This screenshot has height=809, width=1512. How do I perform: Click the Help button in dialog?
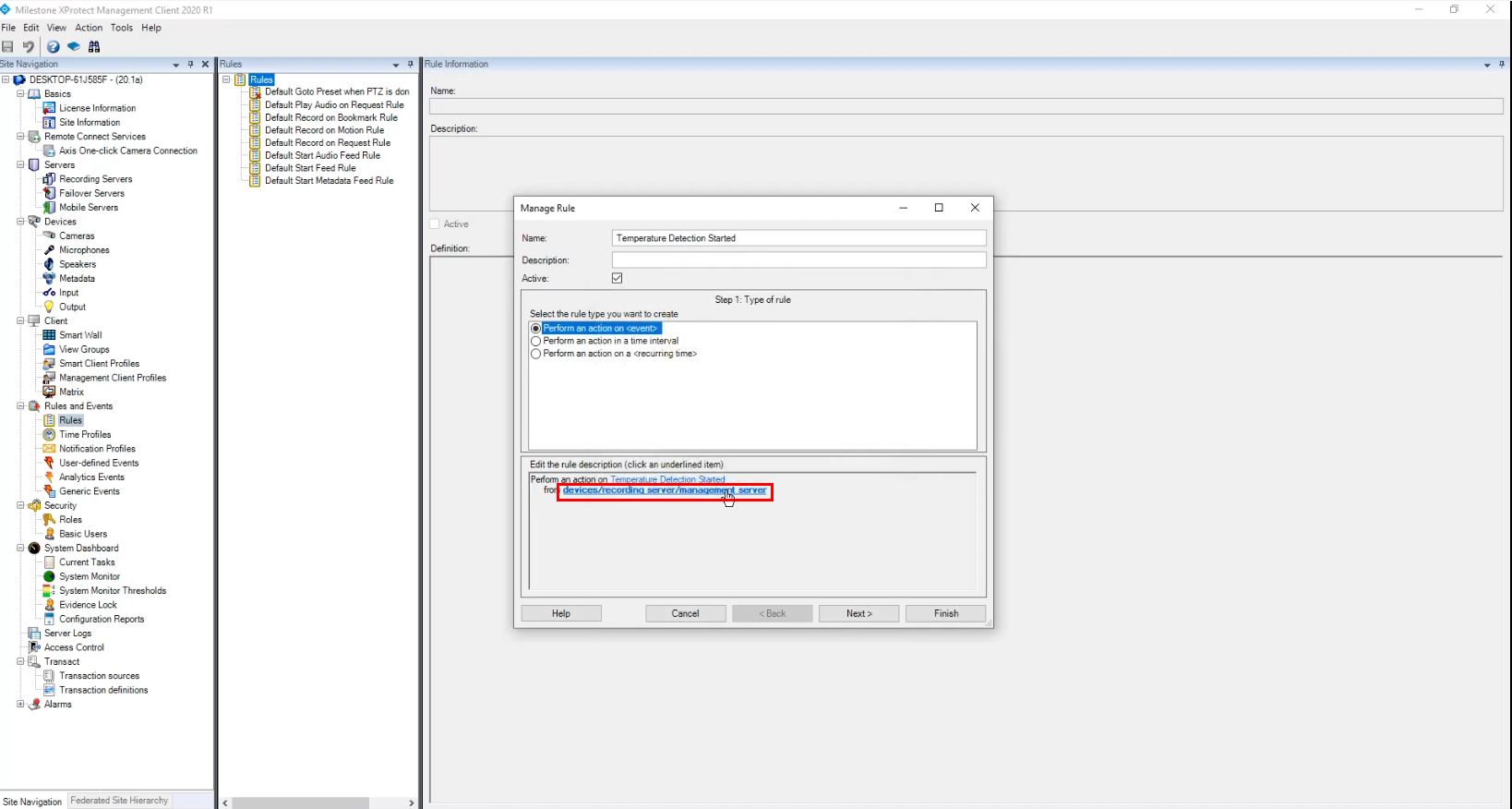tap(561, 613)
